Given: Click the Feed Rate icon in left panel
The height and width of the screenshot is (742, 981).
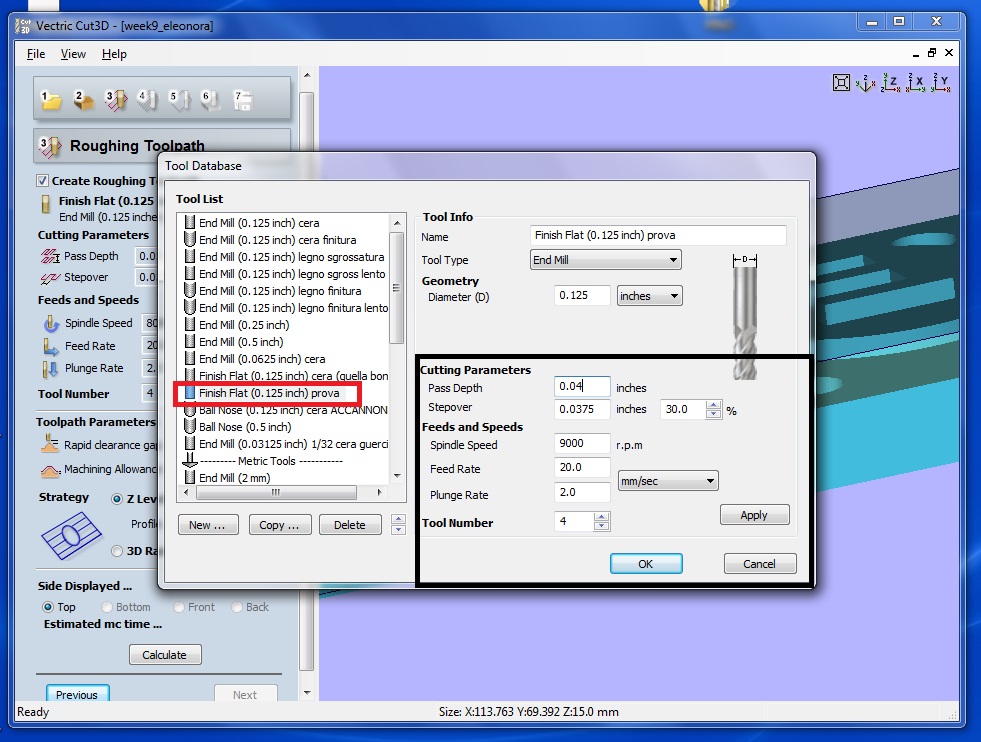Looking at the screenshot, I should click(51, 346).
